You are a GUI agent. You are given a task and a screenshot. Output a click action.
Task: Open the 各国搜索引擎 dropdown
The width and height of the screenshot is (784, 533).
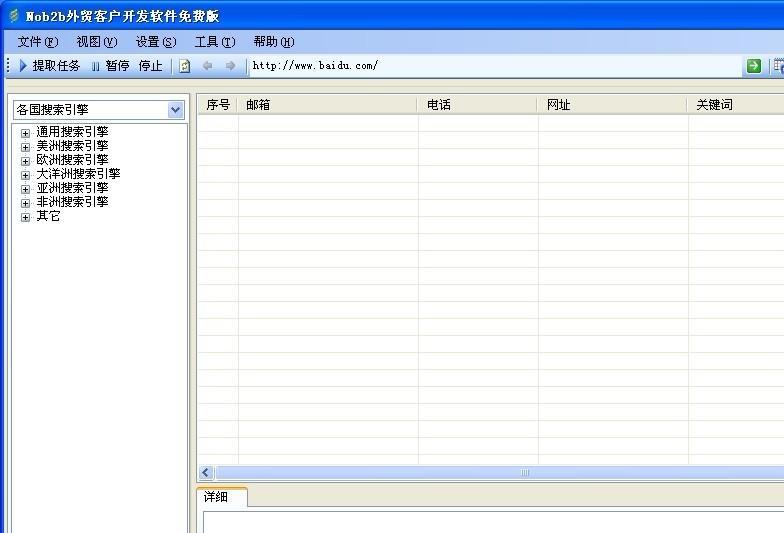coord(176,110)
